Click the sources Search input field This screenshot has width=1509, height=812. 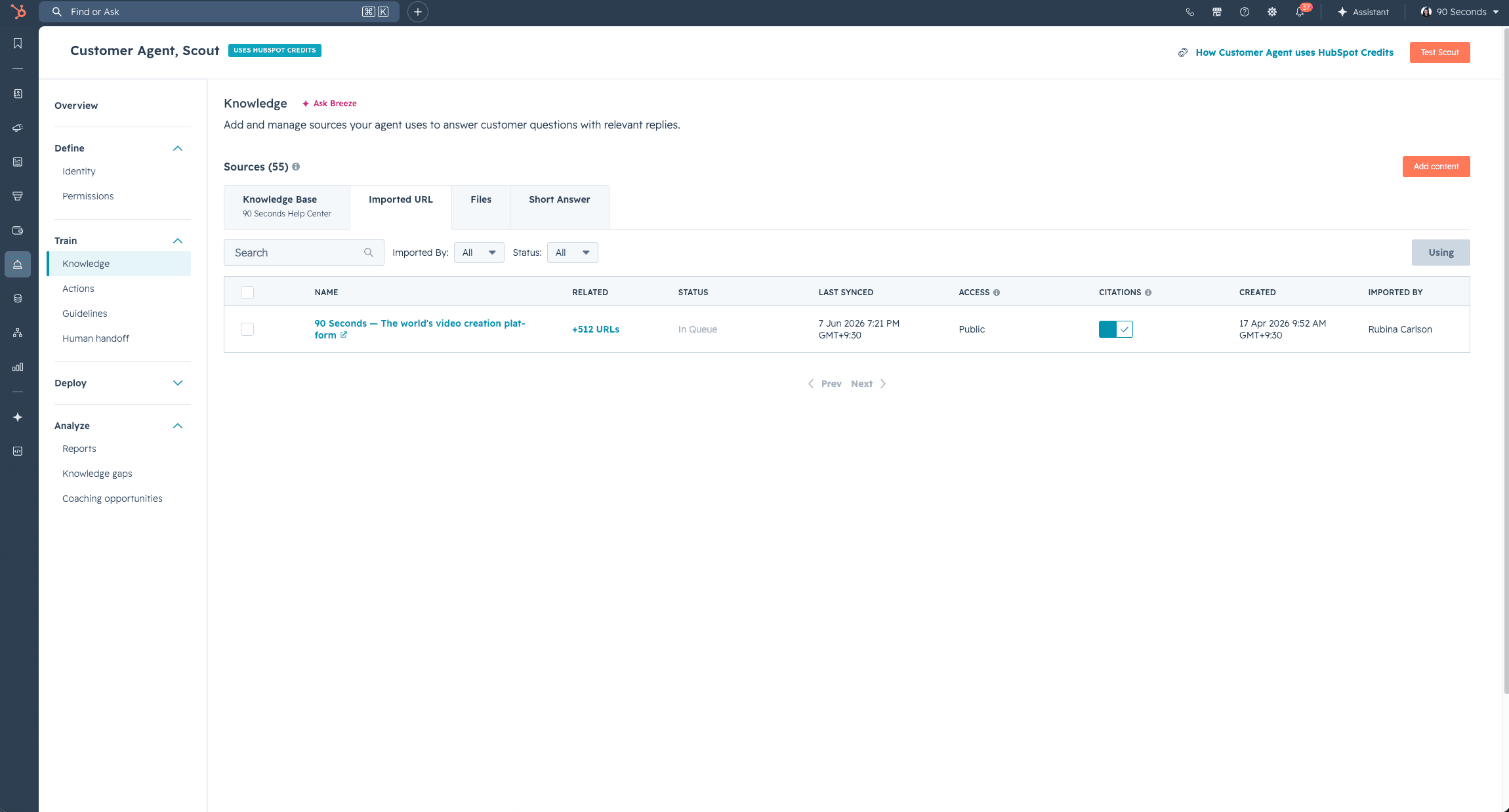(304, 253)
